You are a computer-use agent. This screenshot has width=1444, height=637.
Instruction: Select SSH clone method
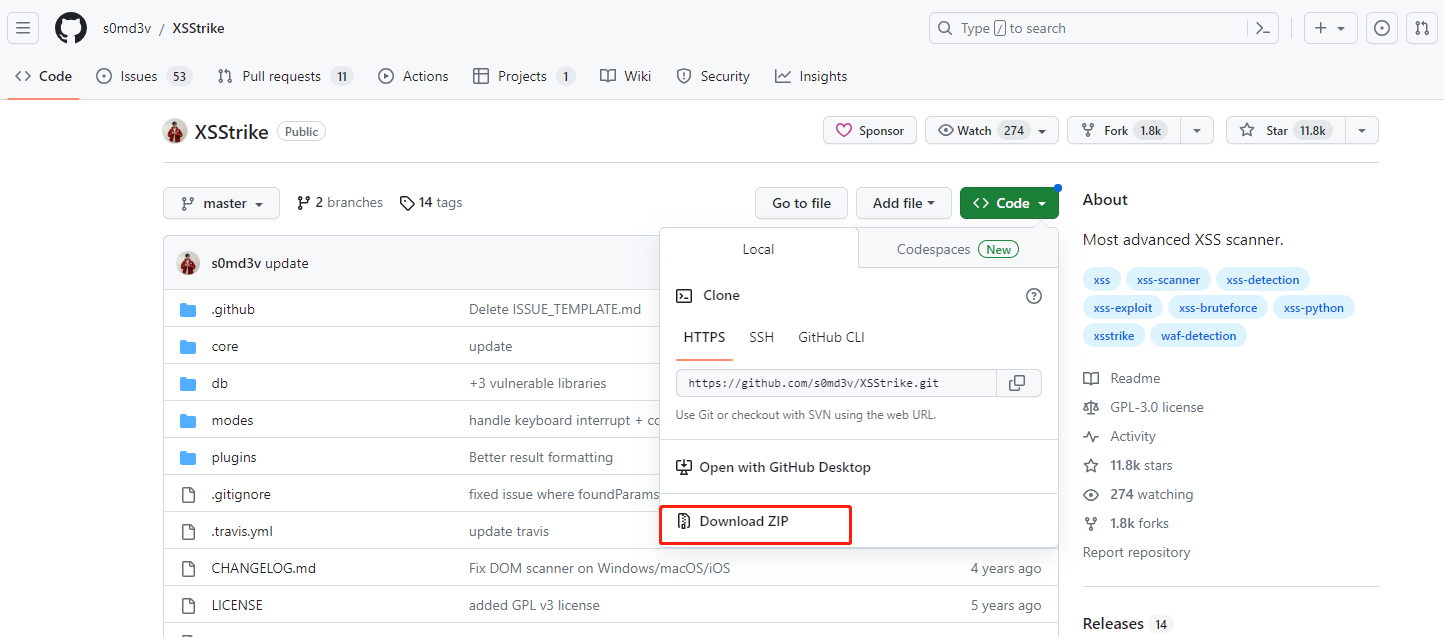[762, 337]
